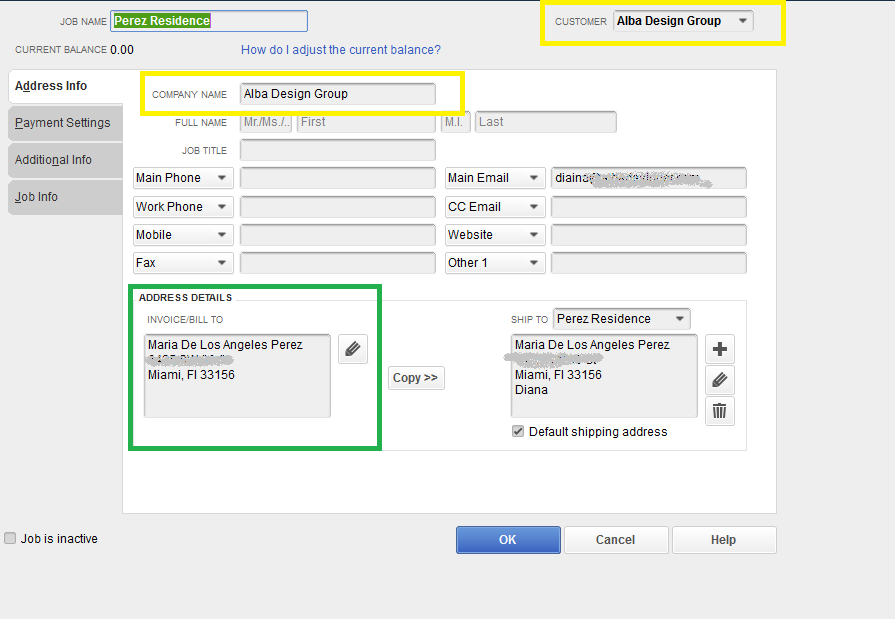Open the Other 1 type dropdown

pyautogui.click(x=495, y=263)
